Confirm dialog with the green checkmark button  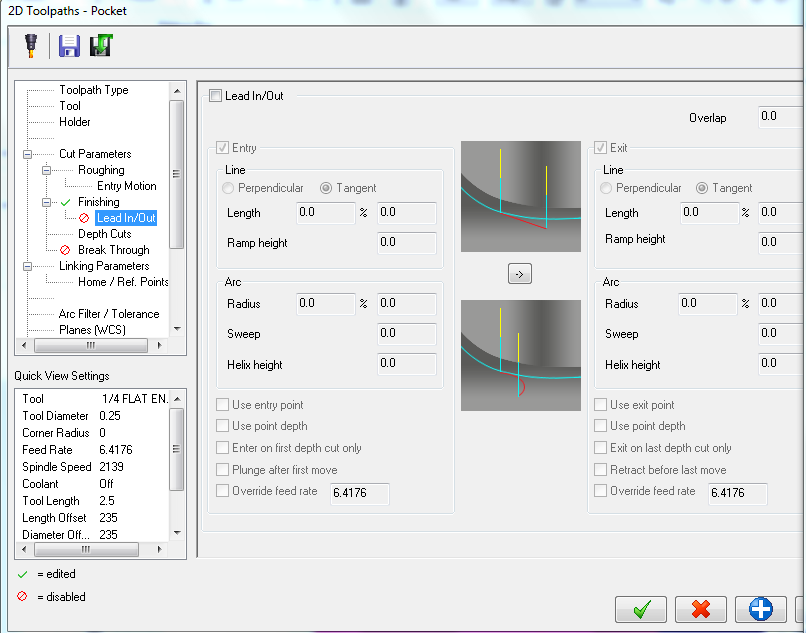coord(641,608)
